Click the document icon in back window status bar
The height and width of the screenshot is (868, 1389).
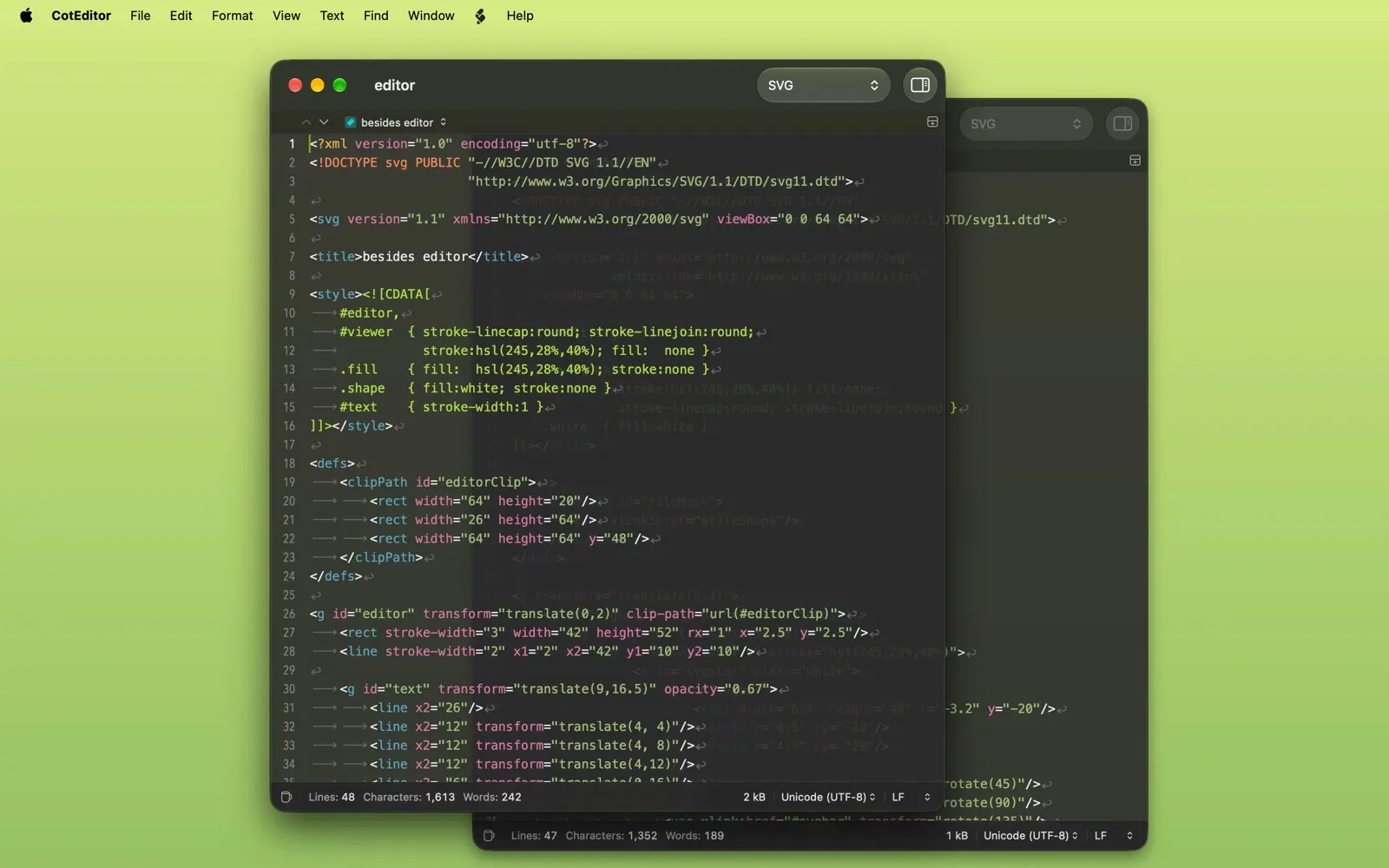click(x=489, y=836)
